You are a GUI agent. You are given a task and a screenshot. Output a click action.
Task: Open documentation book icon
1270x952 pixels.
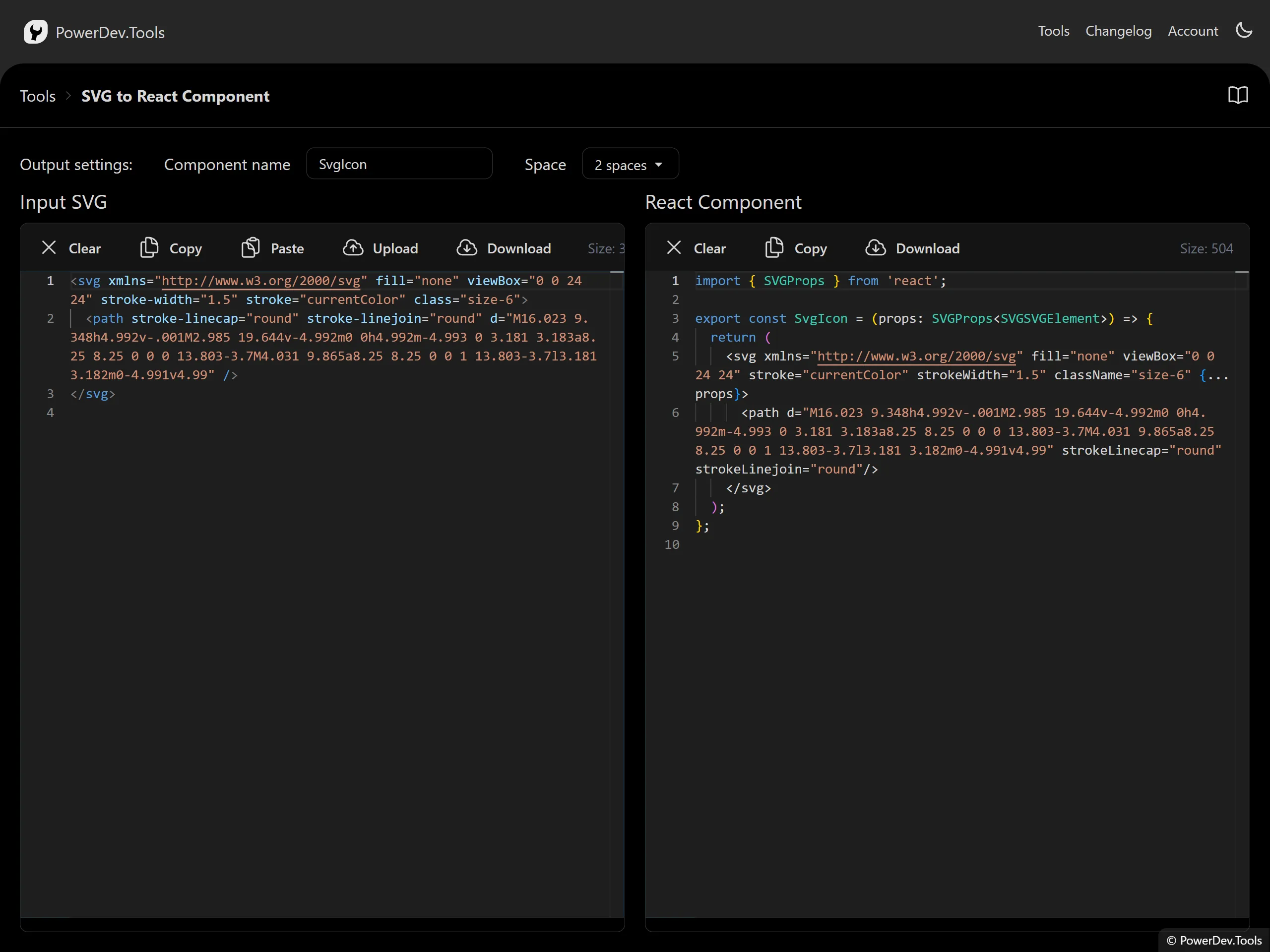pyautogui.click(x=1238, y=95)
